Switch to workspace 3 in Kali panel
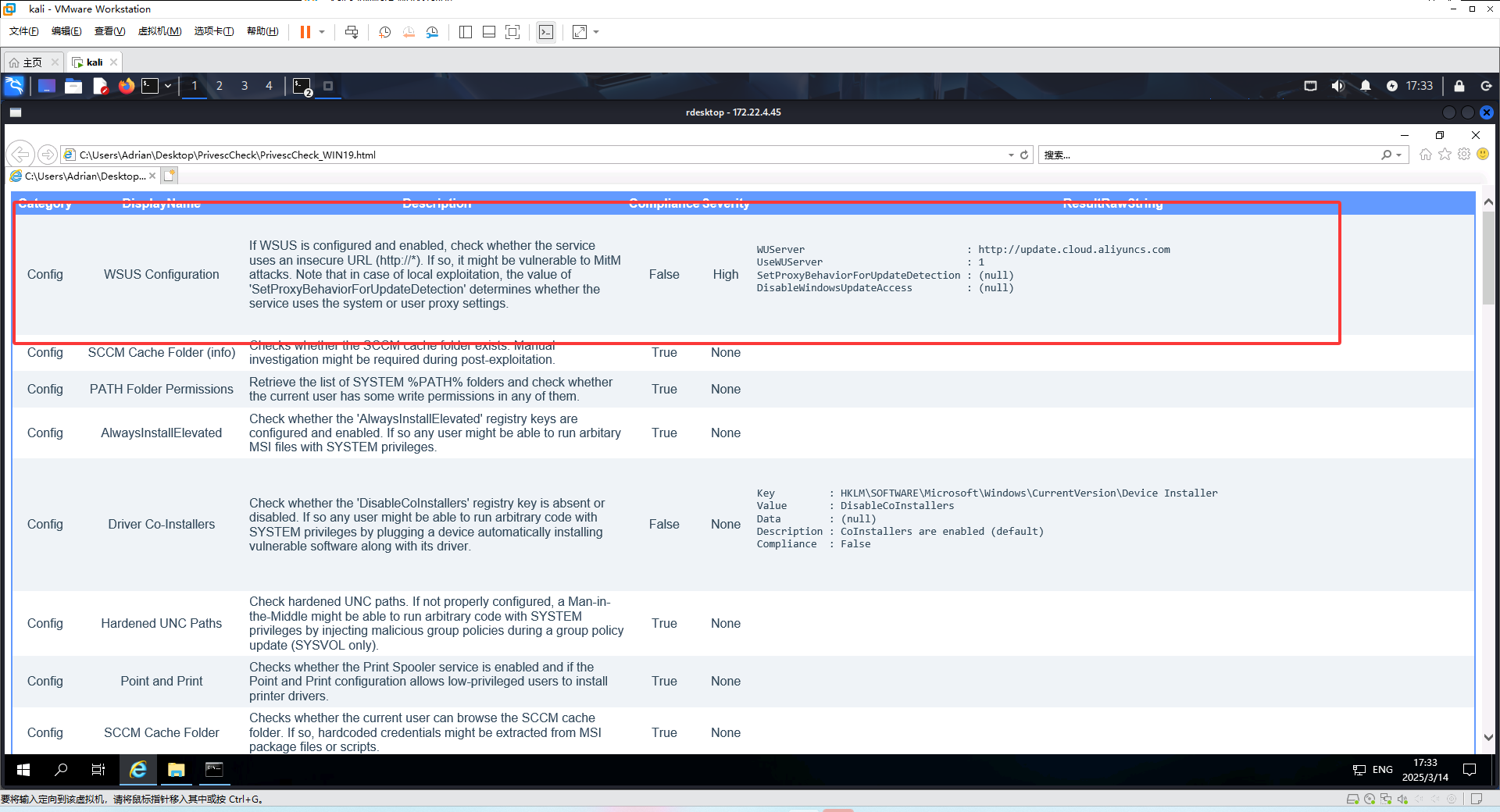Viewport: 1500px width, 812px height. pos(245,86)
